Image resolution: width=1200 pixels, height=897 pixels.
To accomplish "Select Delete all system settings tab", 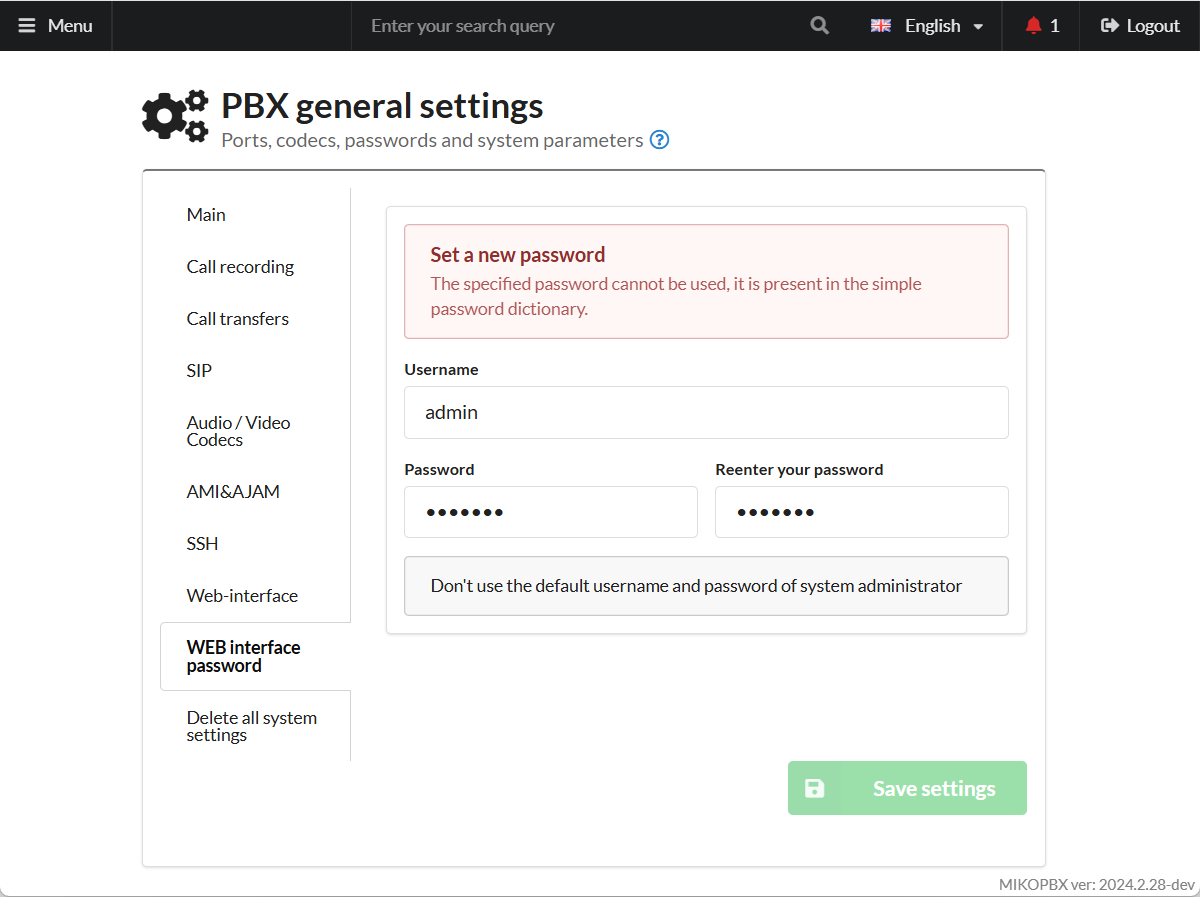I will coord(251,726).
